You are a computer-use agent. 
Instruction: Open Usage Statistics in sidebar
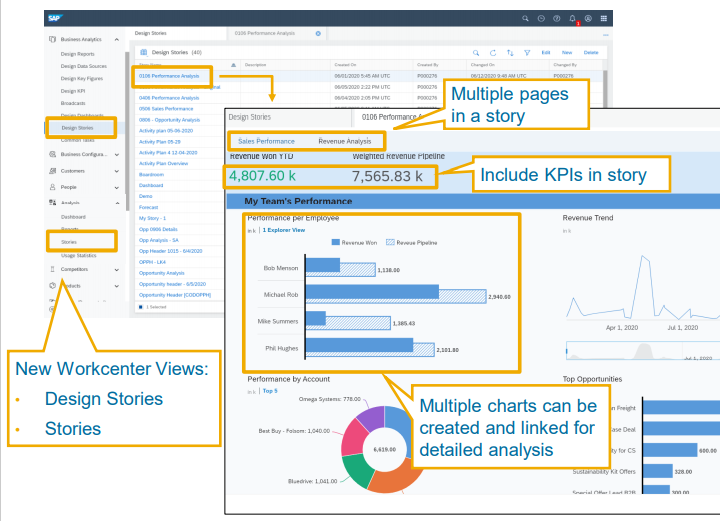[x=79, y=256]
